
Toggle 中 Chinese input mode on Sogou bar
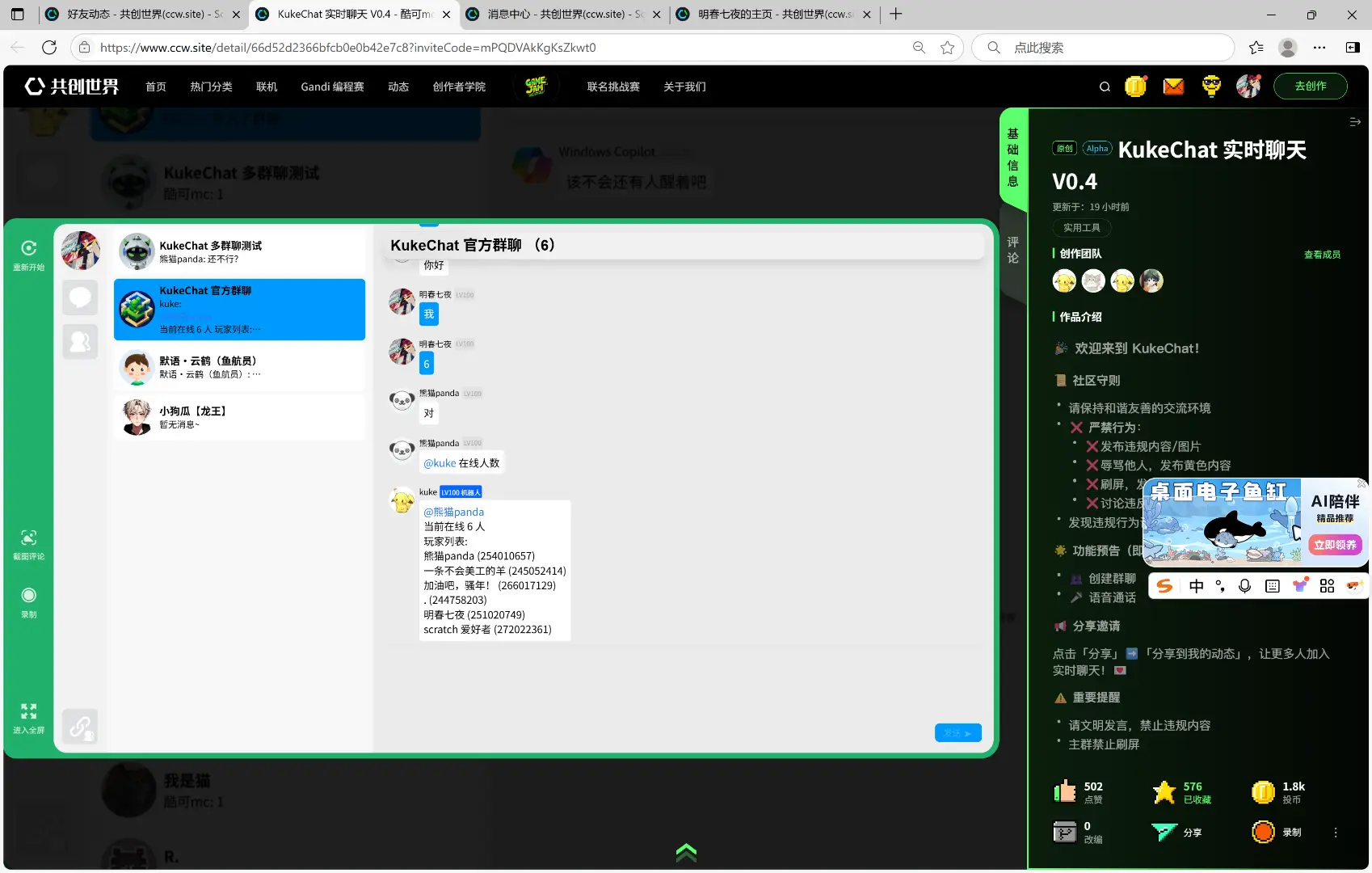pyautogui.click(x=1196, y=587)
